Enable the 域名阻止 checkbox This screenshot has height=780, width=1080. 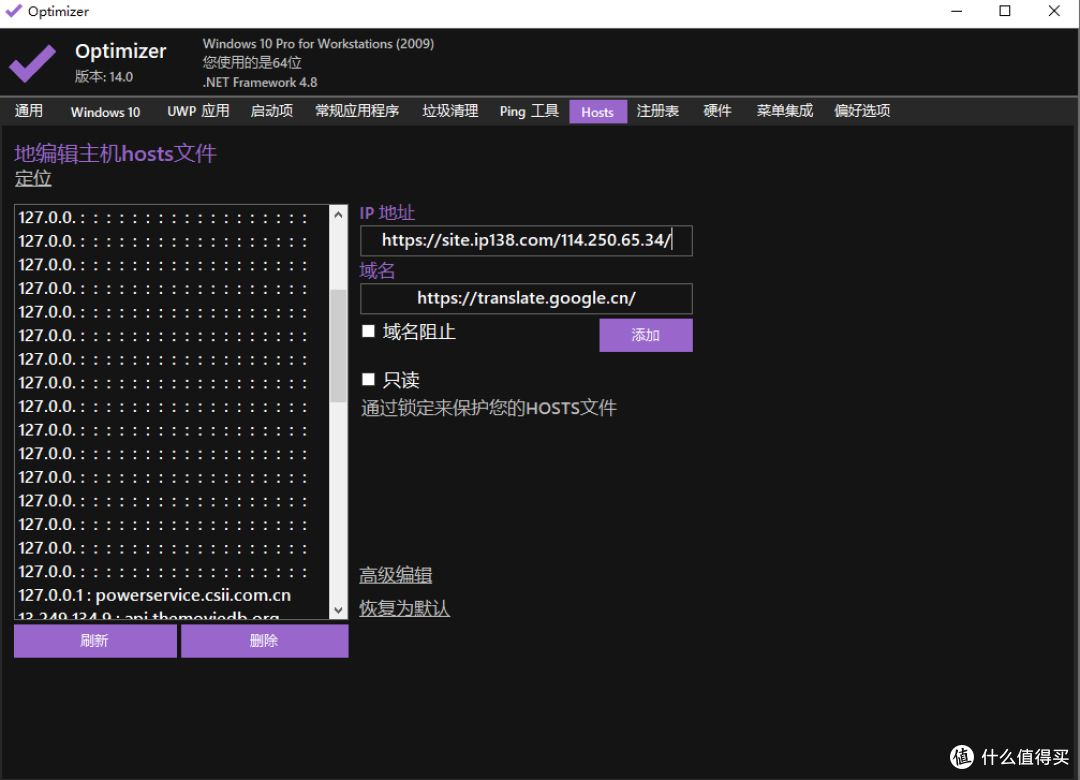(x=368, y=331)
